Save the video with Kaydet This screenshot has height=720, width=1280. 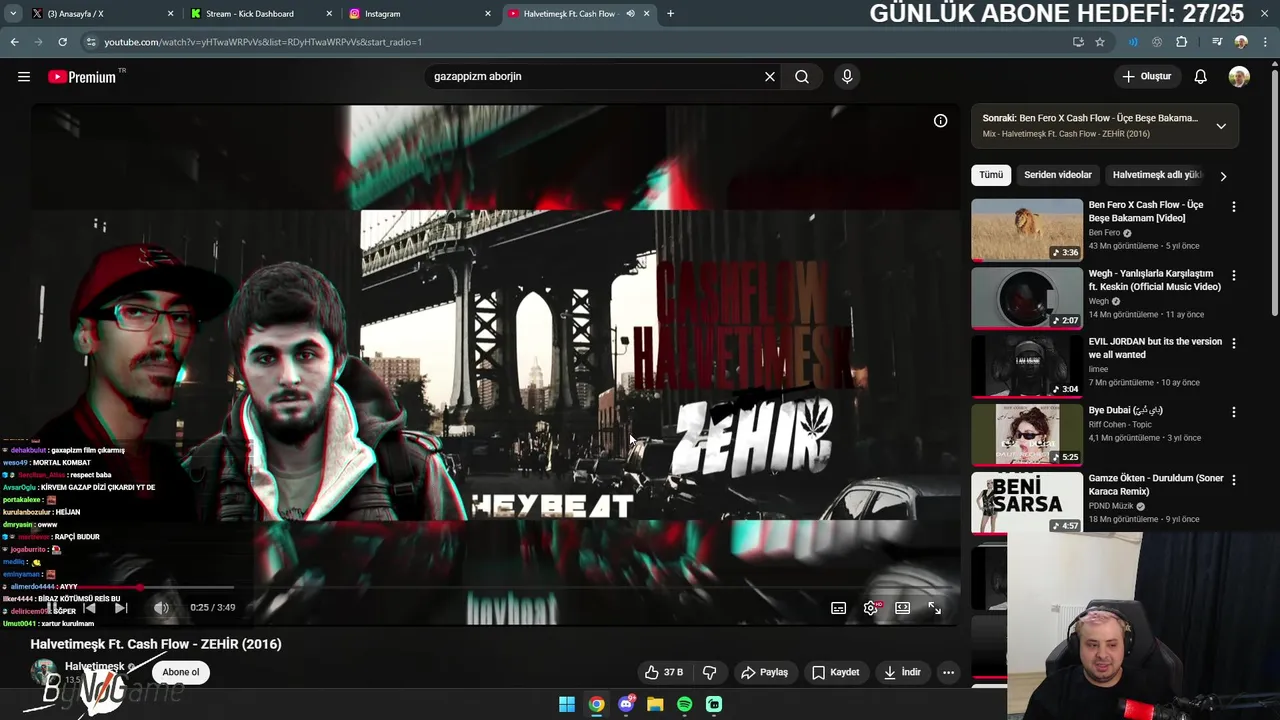tap(835, 672)
